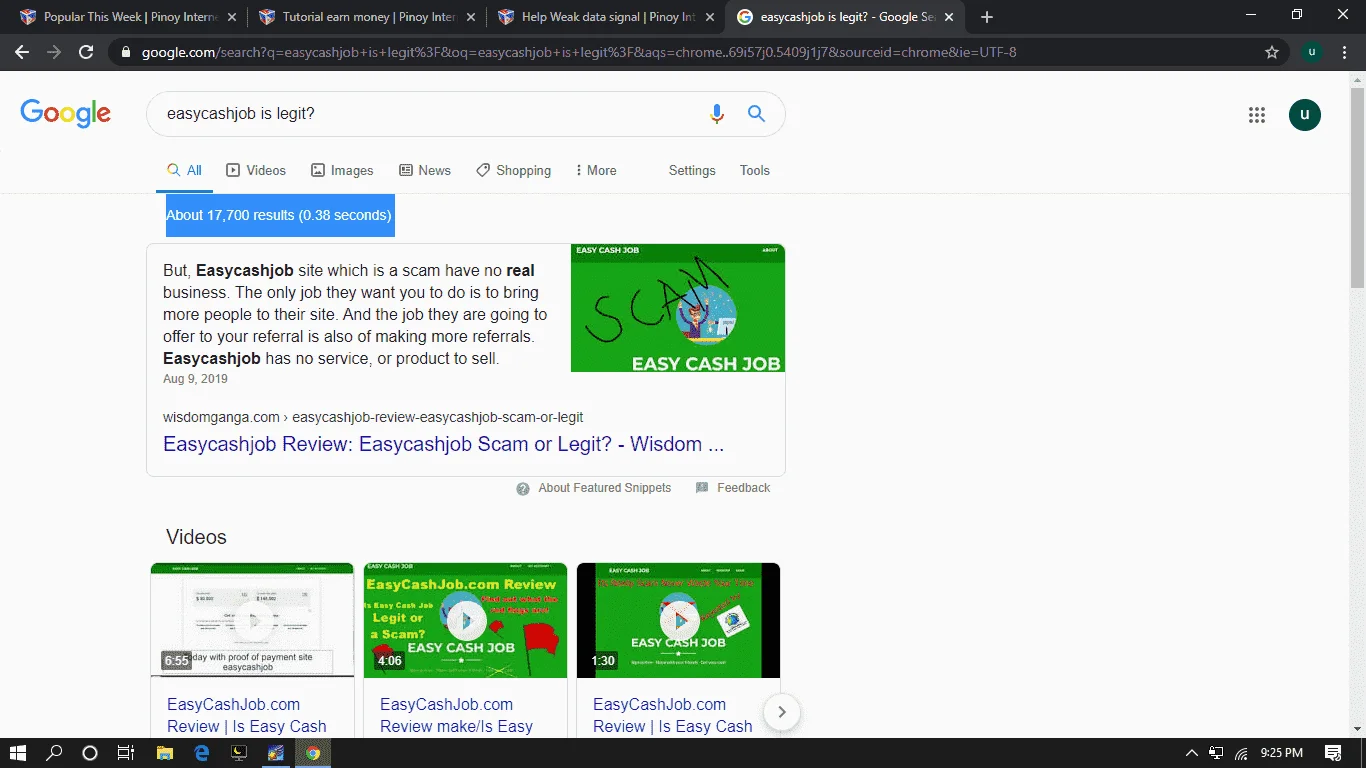The width and height of the screenshot is (1366, 768).
Task: Open Task View on the taskbar
Action: 126,753
